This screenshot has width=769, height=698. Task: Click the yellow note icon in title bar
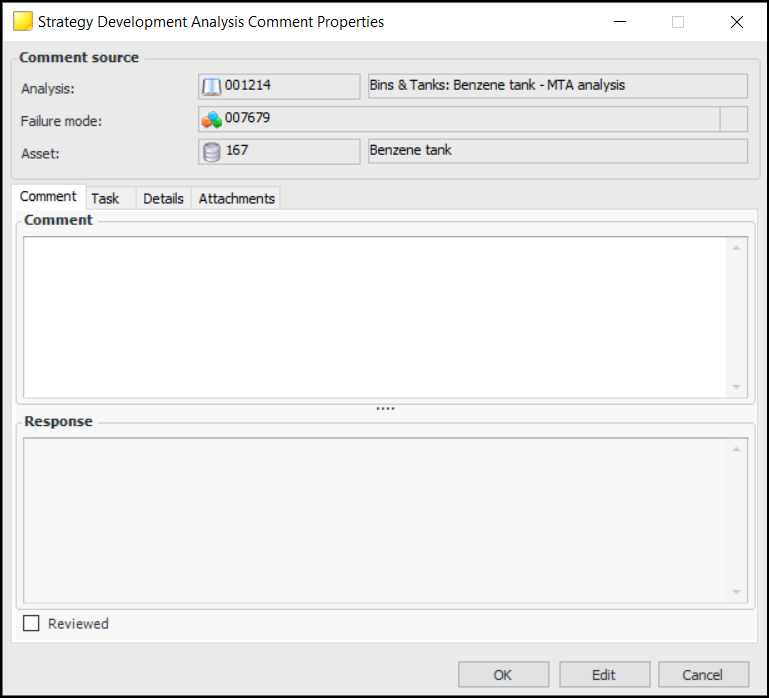point(23,22)
